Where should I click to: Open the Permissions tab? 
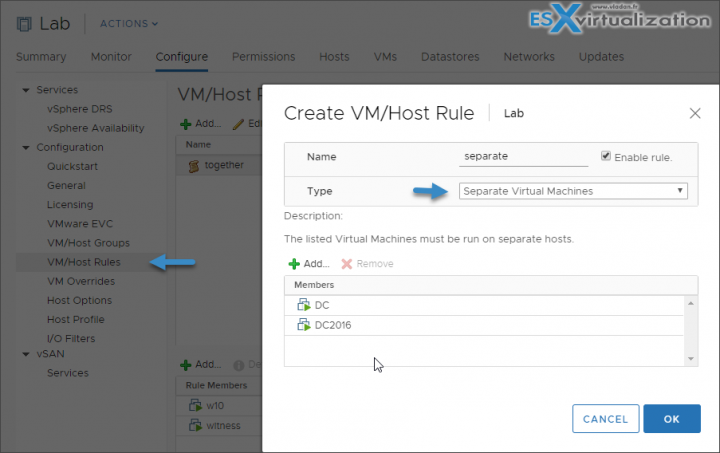tap(263, 57)
